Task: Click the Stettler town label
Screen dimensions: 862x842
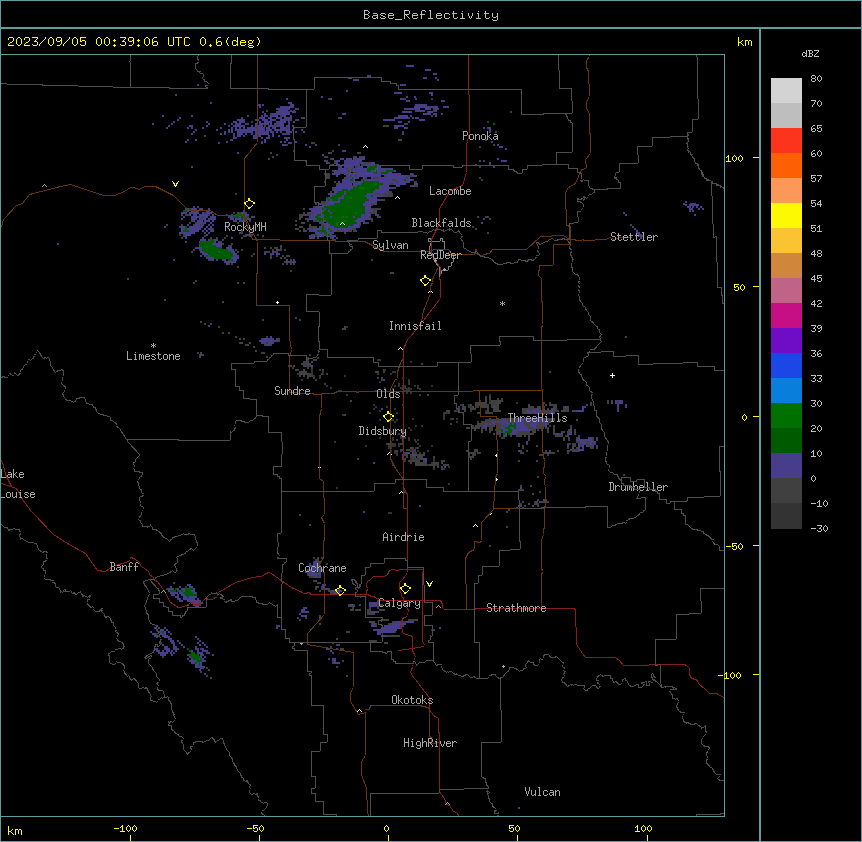Action: 634,237
